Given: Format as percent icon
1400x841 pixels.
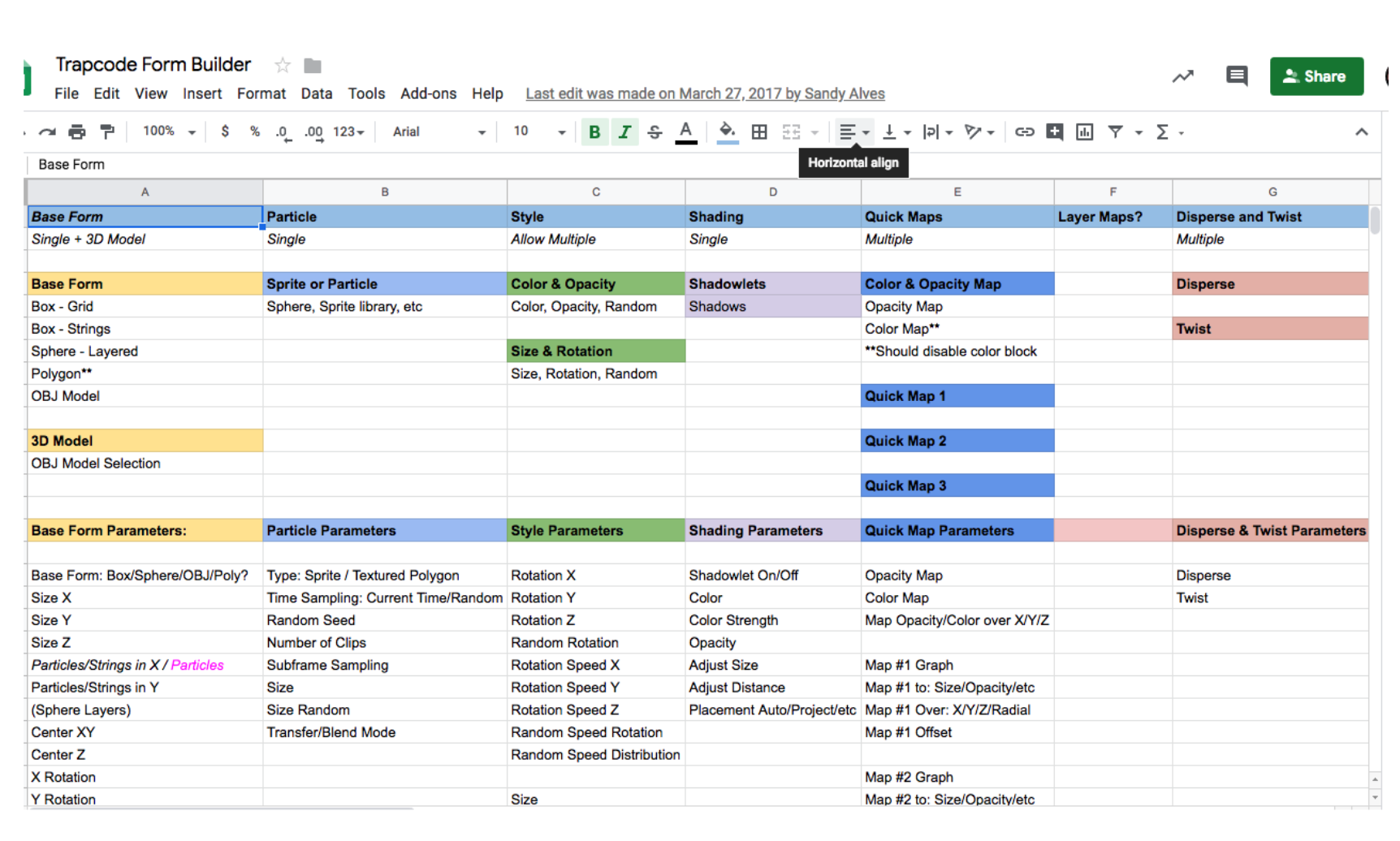Looking at the screenshot, I should 255,132.
